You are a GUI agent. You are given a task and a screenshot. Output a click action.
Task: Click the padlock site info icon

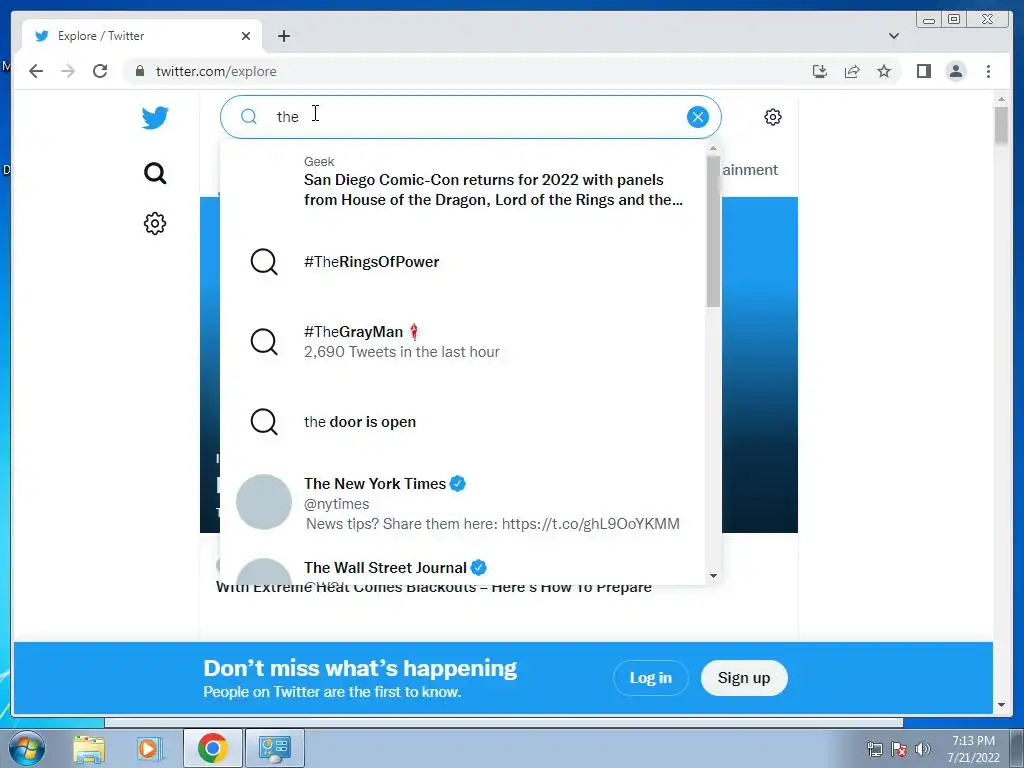tap(140, 71)
